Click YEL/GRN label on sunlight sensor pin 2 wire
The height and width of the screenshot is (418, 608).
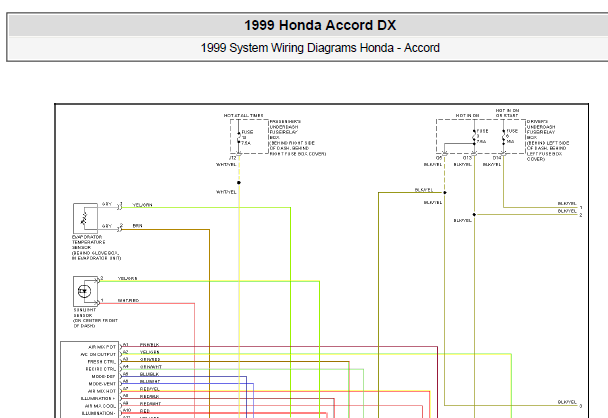pyautogui.click(x=128, y=278)
